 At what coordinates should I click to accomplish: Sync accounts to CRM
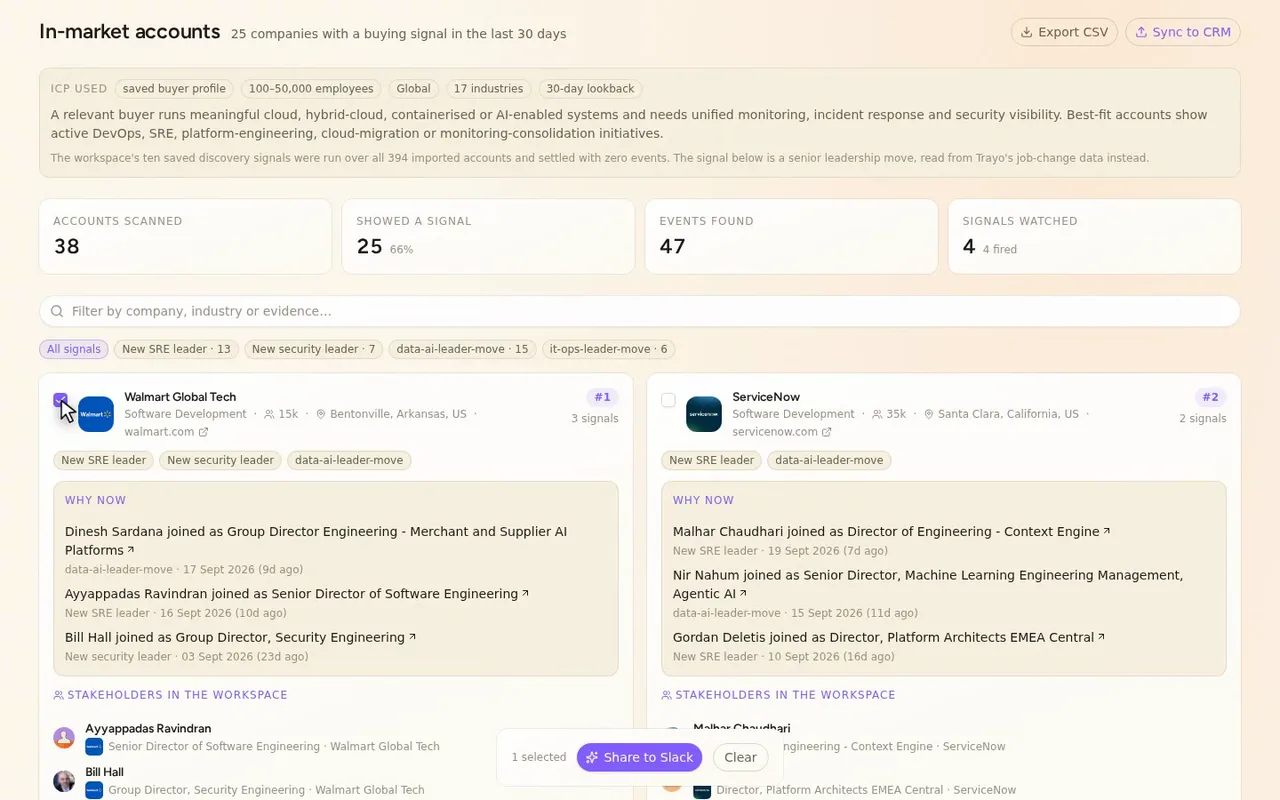1183,32
